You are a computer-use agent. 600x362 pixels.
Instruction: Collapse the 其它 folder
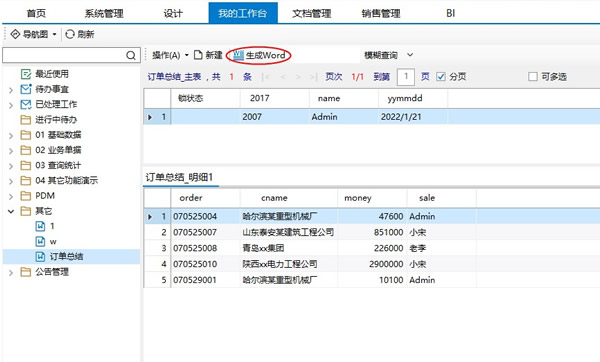[11, 211]
